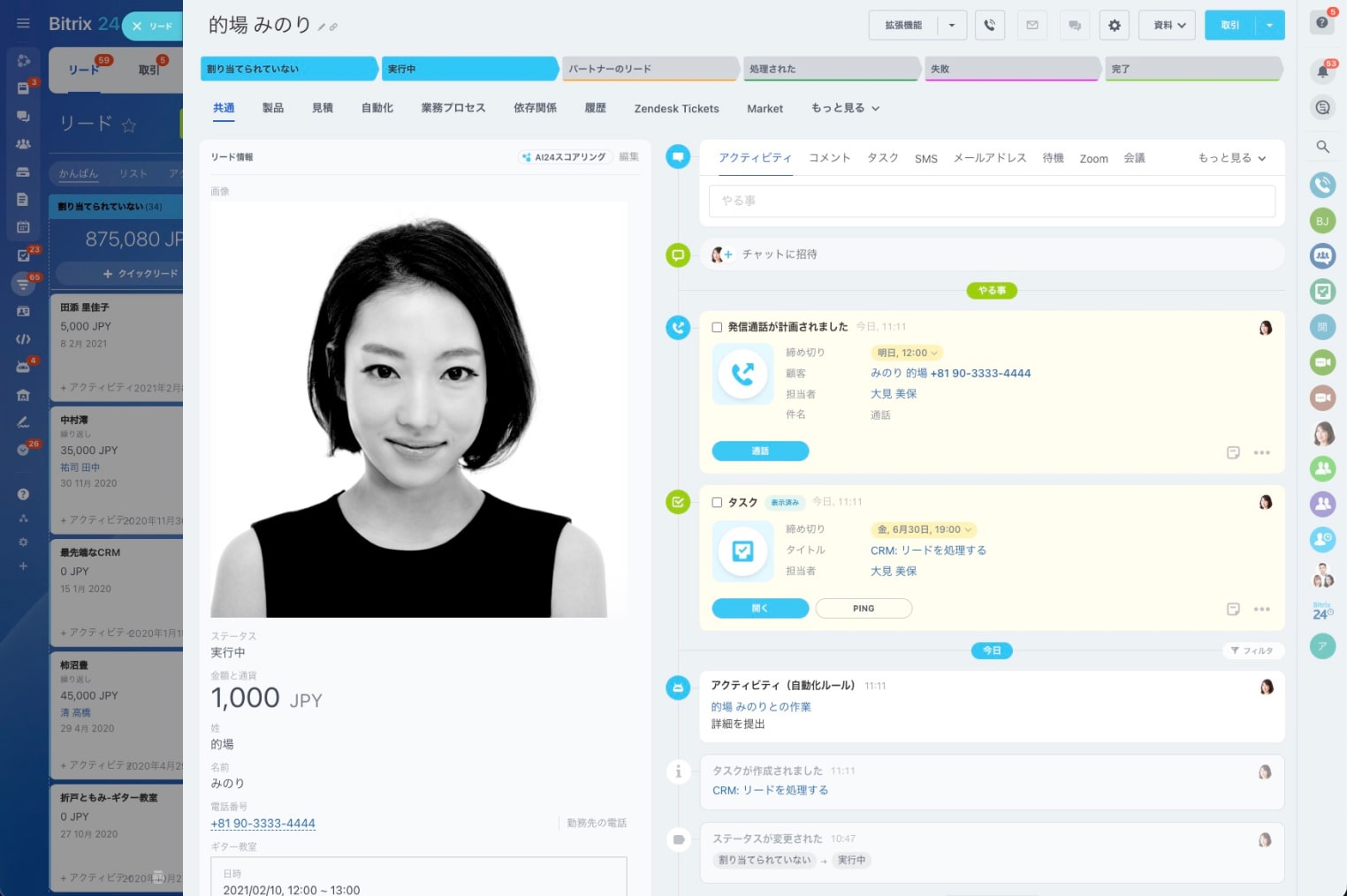Open the telephony icon in right sidebar
The image size is (1347, 896).
pyautogui.click(x=1322, y=185)
